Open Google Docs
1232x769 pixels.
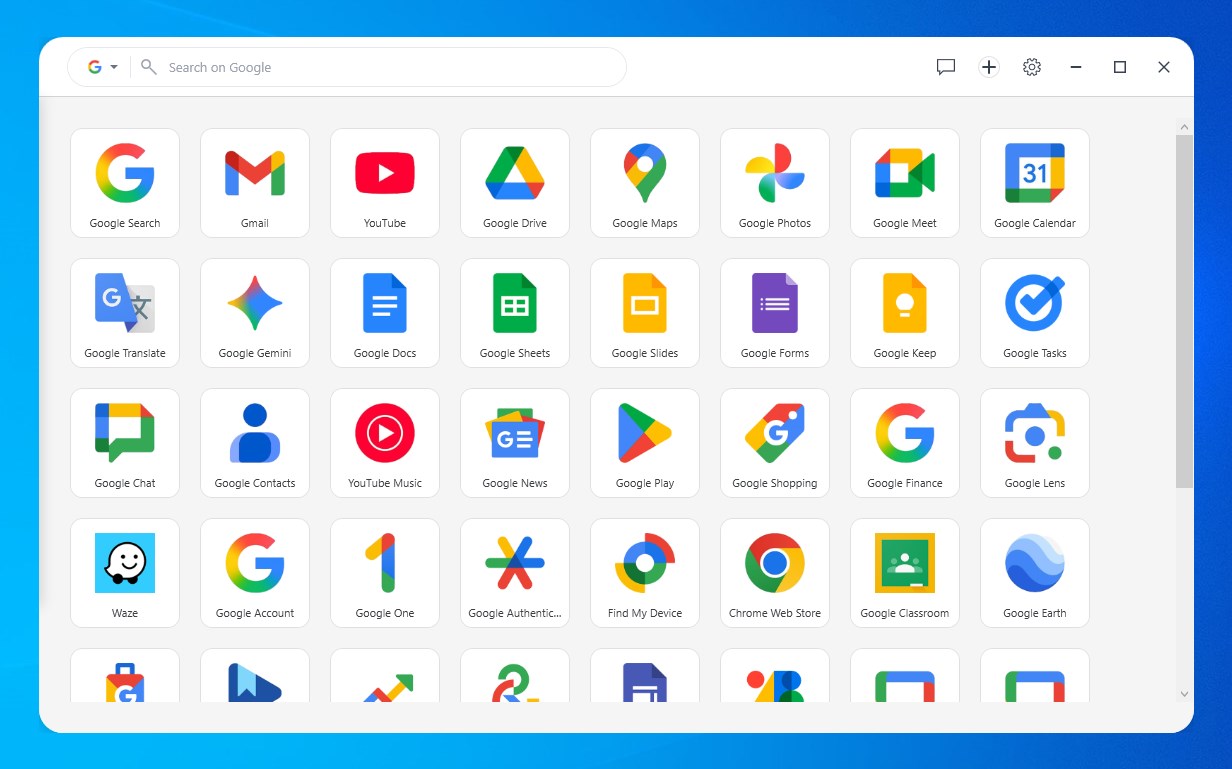pos(385,313)
